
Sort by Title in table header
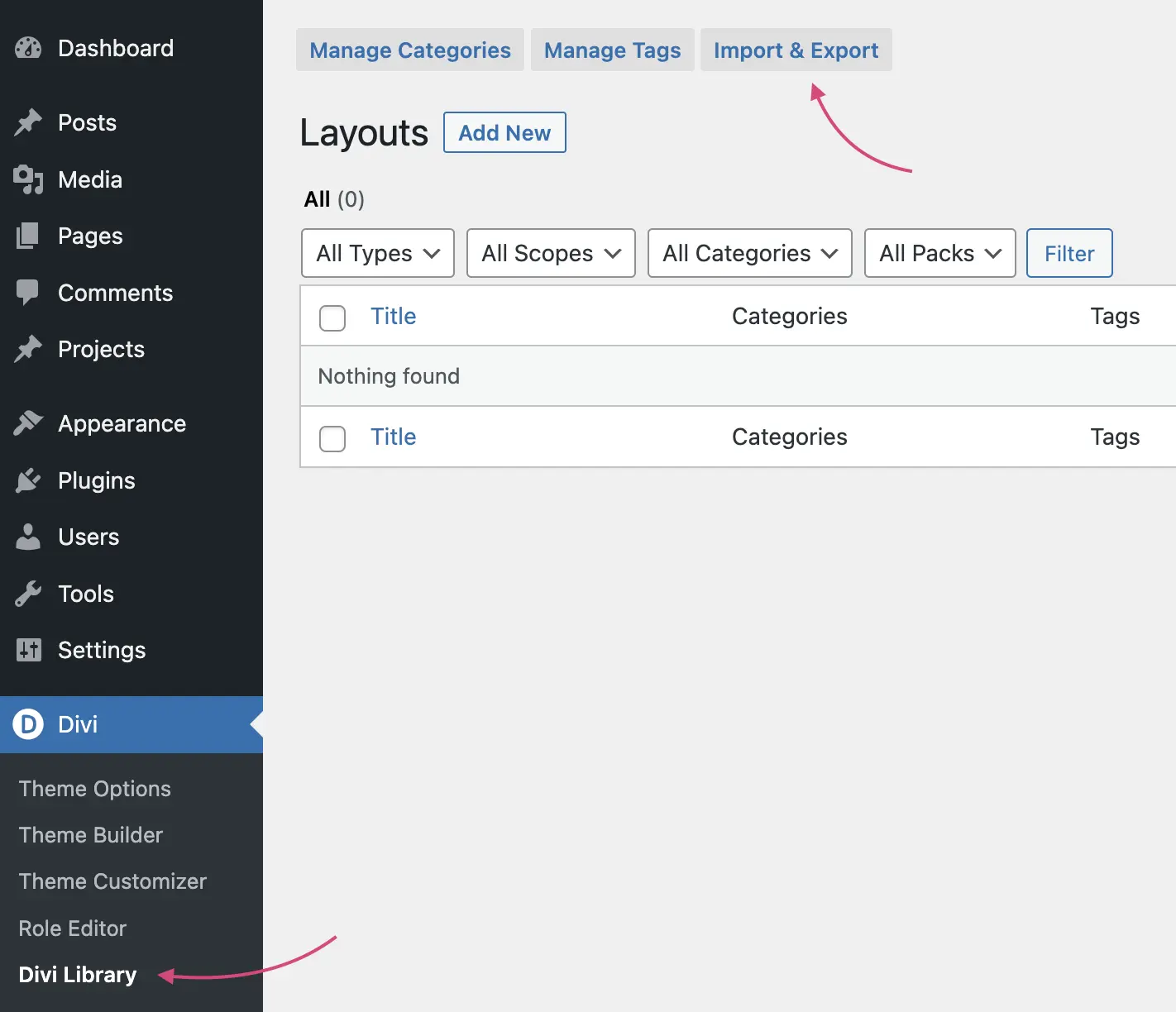tap(394, 316)
